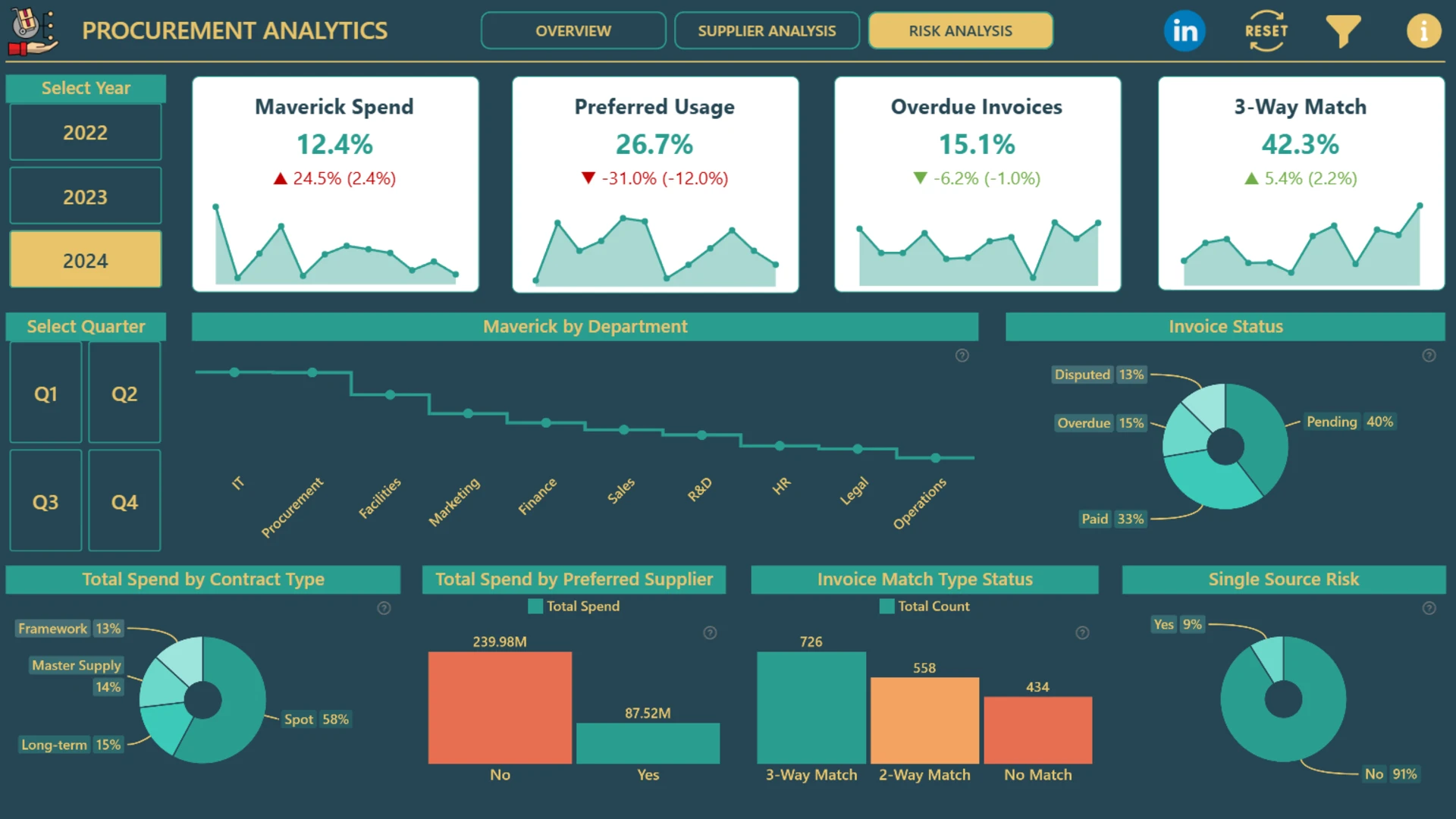Viewport: 1456px width, 819px height.
Task: Click the Finance department axis label
Action: point(538,497)
